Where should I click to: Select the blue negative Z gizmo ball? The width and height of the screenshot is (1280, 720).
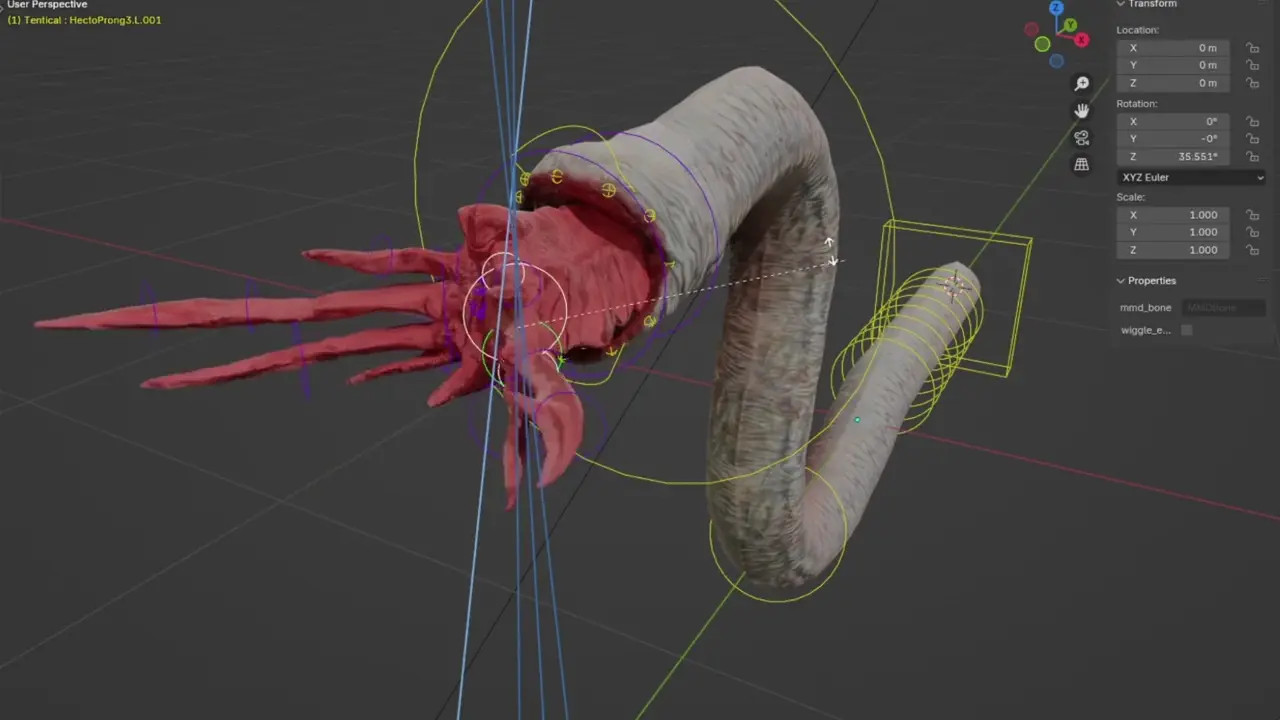coord(1056,61)
